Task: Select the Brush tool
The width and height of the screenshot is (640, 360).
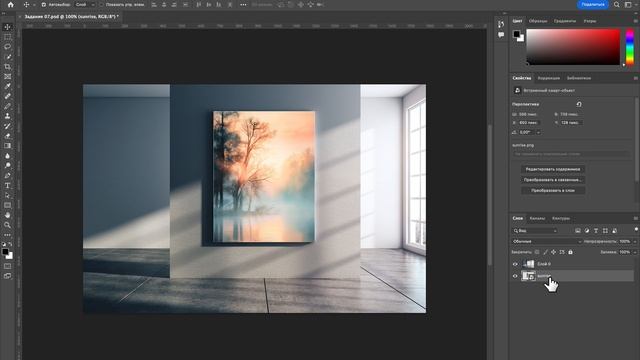Action: [7, 106]
